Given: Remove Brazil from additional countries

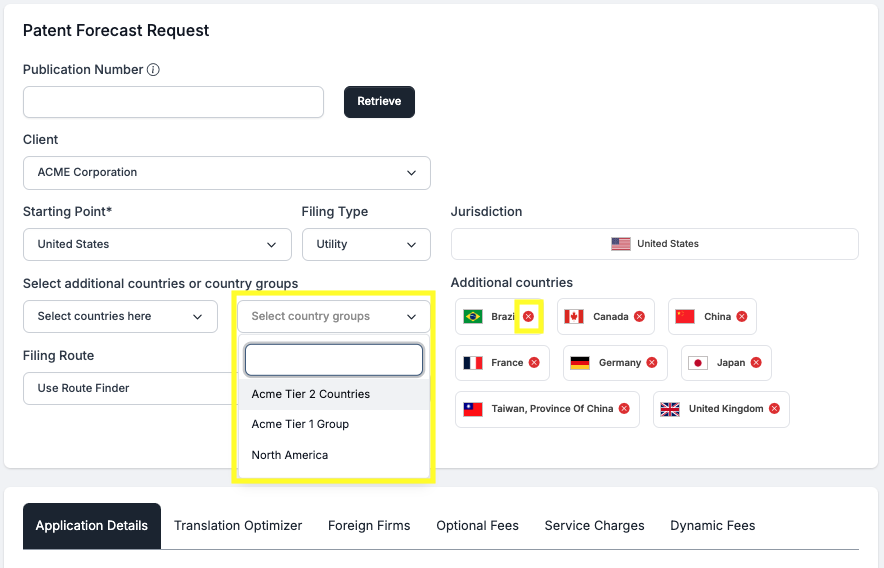Looking at the screenshot, I should (528, 317).
